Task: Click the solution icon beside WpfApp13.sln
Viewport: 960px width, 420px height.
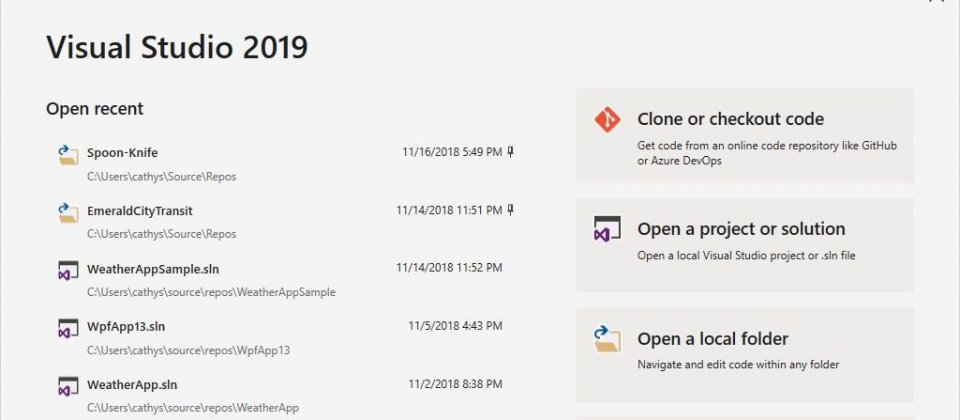Action: (x=68, y=328)
